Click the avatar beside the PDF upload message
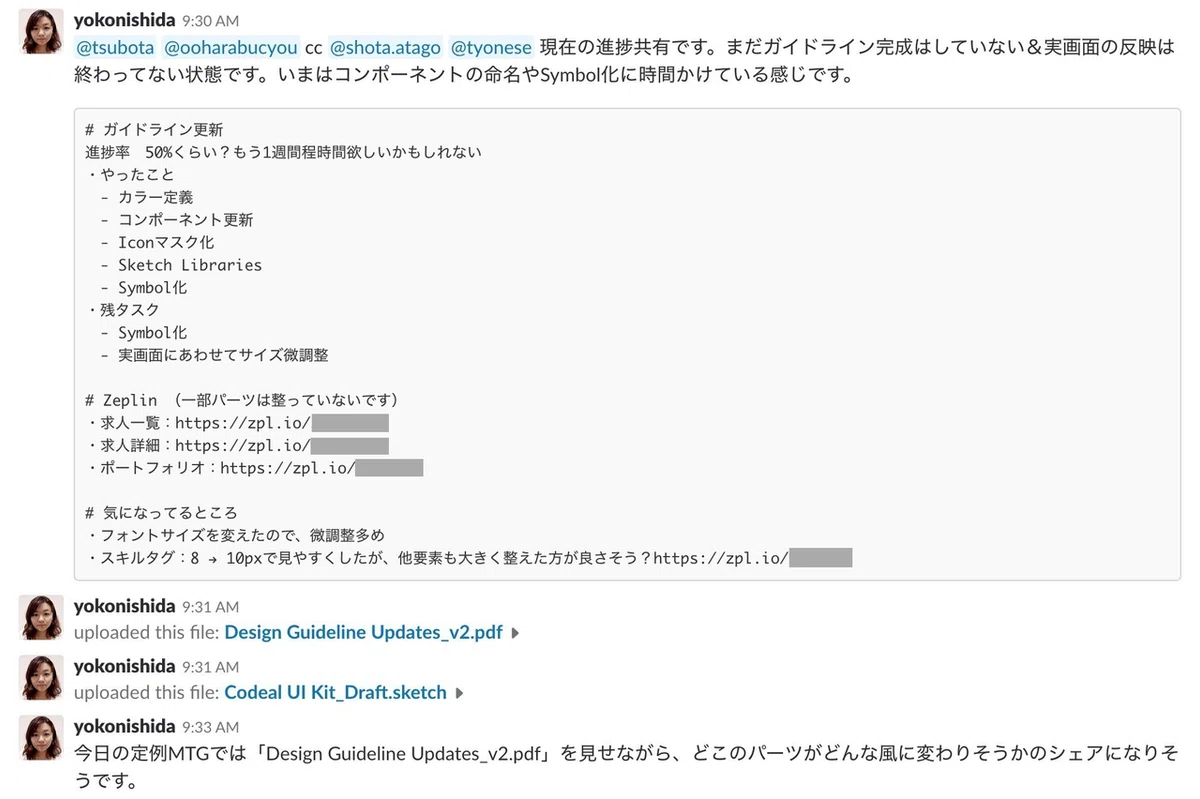Image resolution: width=1200 pixels, height=799 pixels. tap(42, 618)
